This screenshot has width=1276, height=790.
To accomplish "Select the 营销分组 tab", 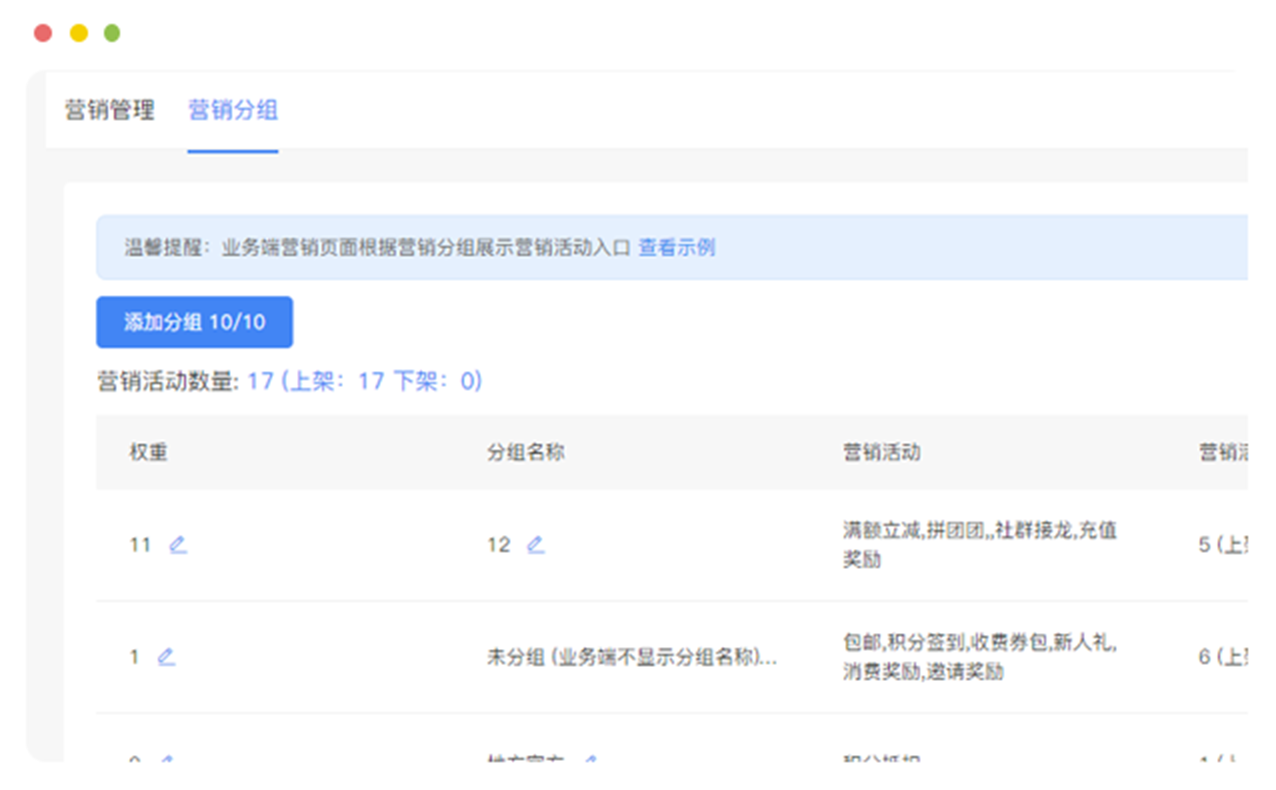I will (x=233, y=110).
